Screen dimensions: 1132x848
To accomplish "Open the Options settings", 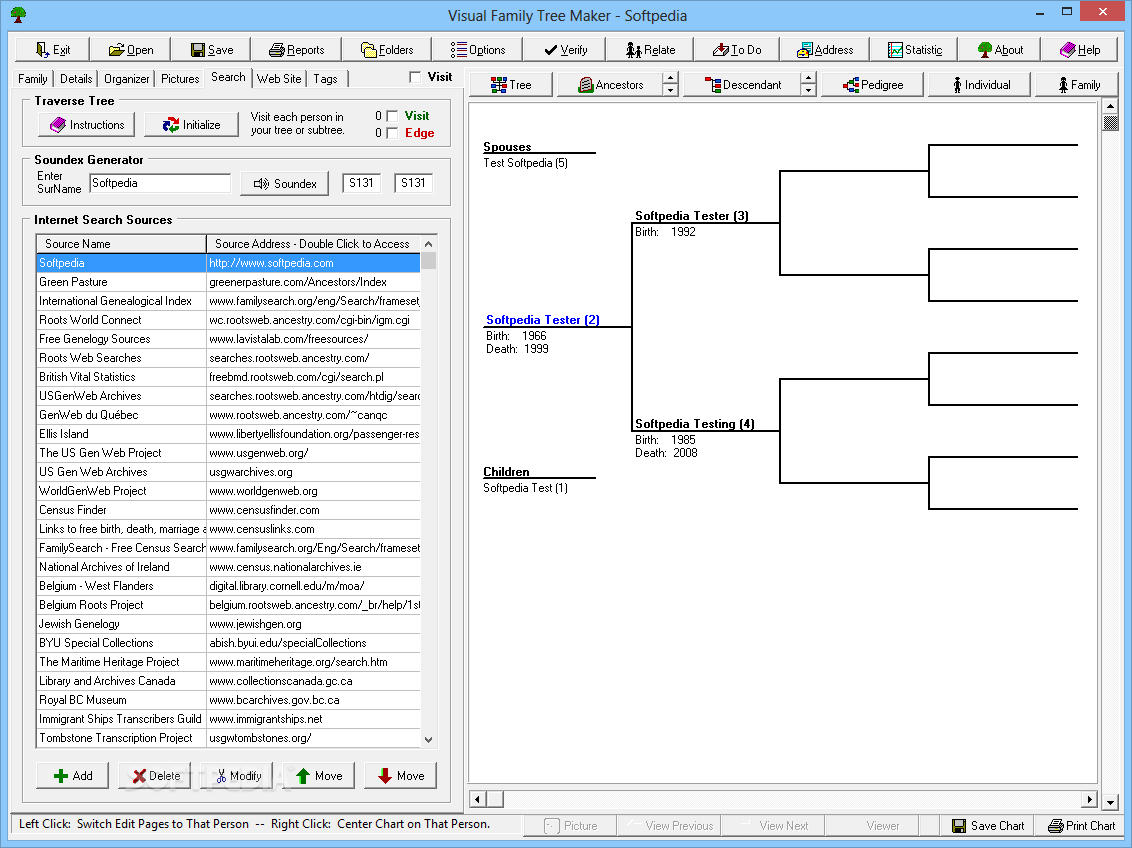I will click(477, 50).
